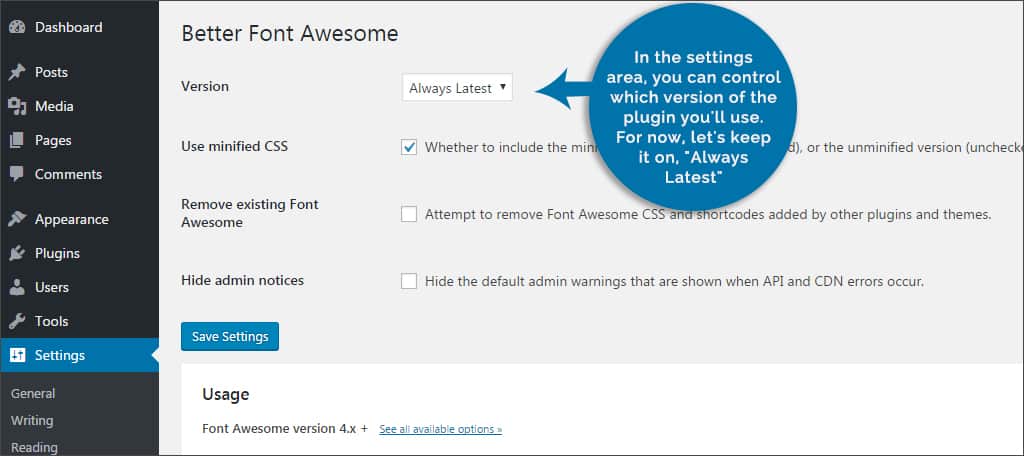Enable Remove existing Font Awesome checkbox
Screen dimensions: 1024x456
pos(409,214)
